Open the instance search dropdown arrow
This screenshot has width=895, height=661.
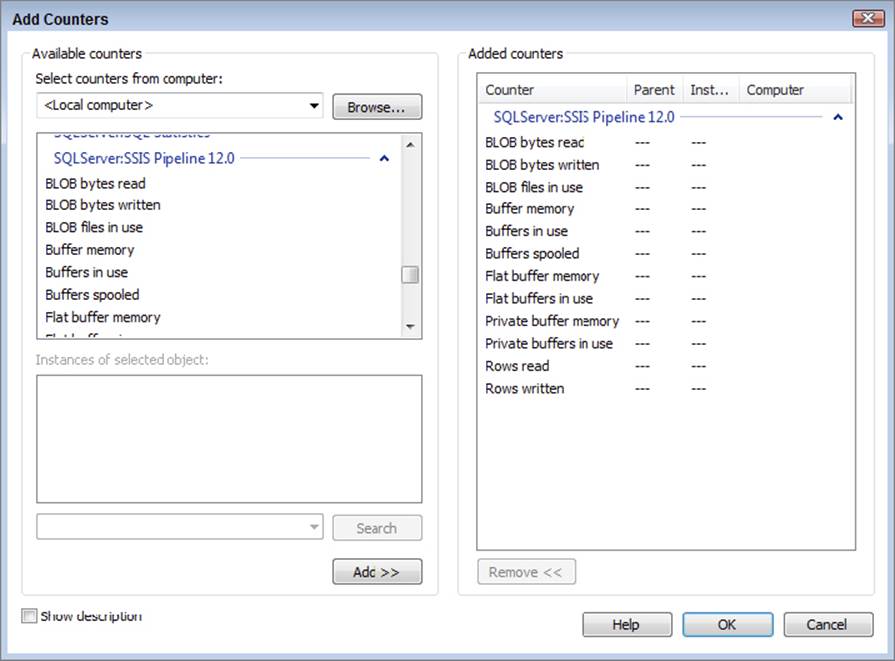314,527
